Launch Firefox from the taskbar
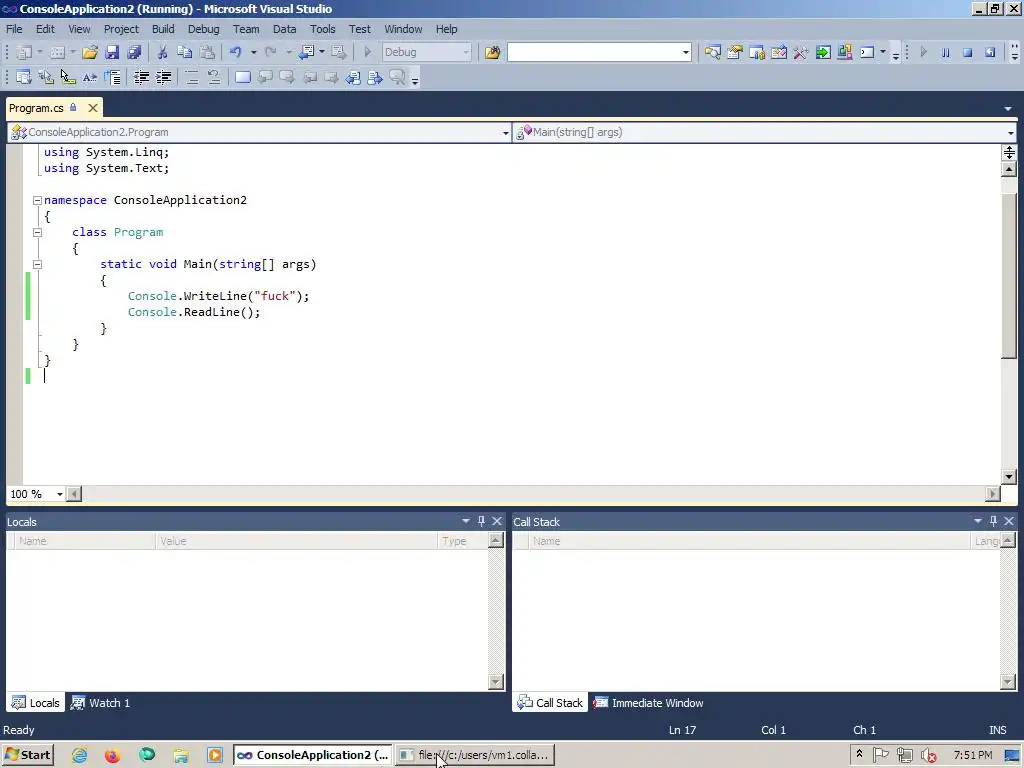This screenshot has width=1024, height=768. (112, 755)
